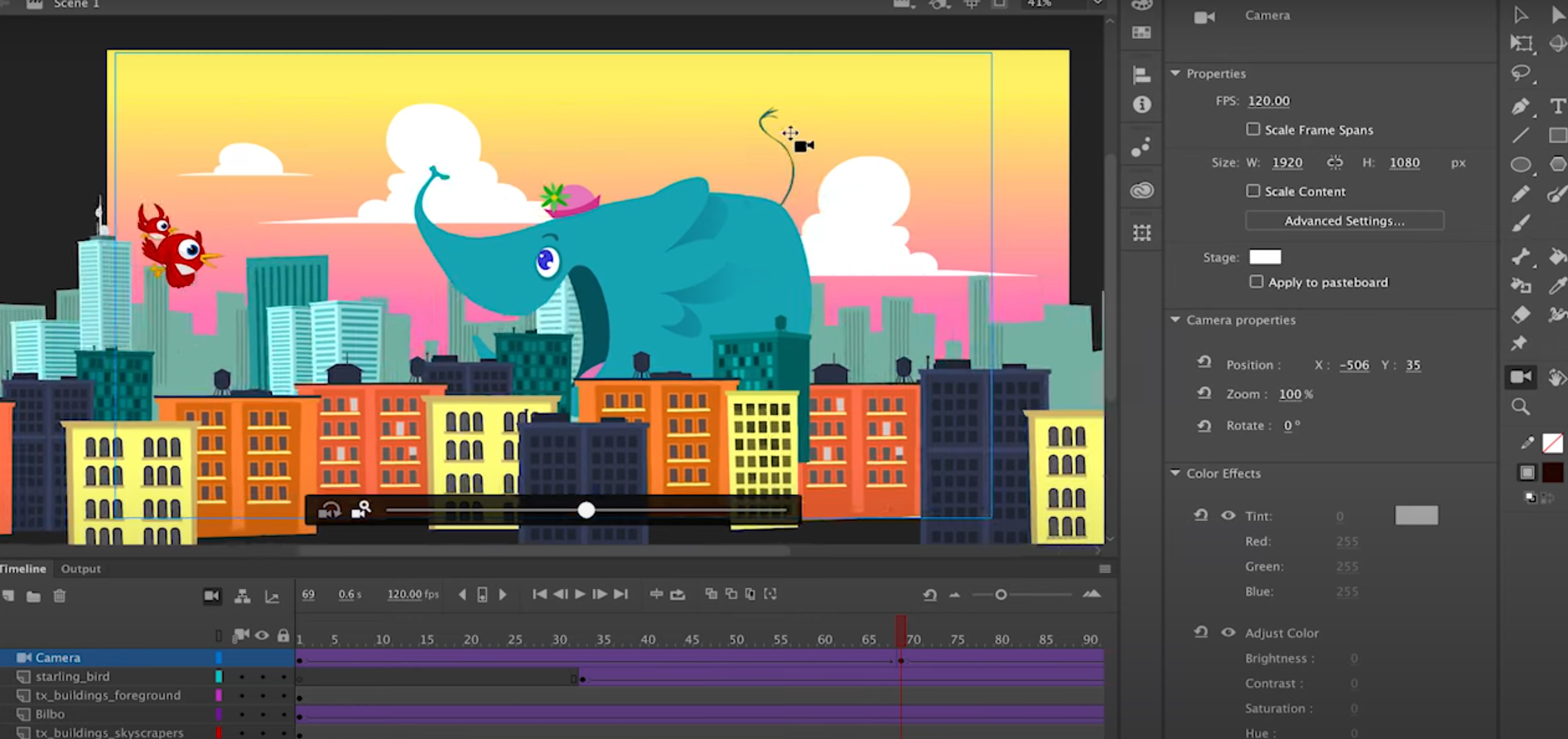This screenshot has width=1568, height=739.
Task: Open the Align panel icon
Action: click(x=1141, y=75)
